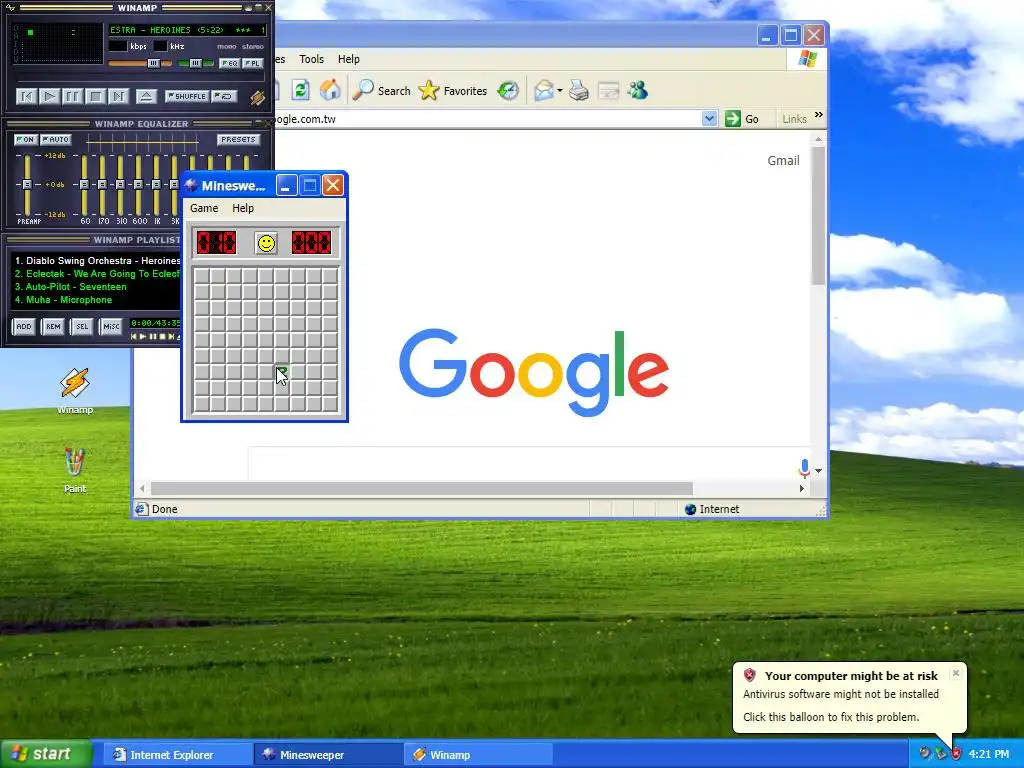
Task: Skip to previous track in Winamp
Action: click(x=26, y=97)
